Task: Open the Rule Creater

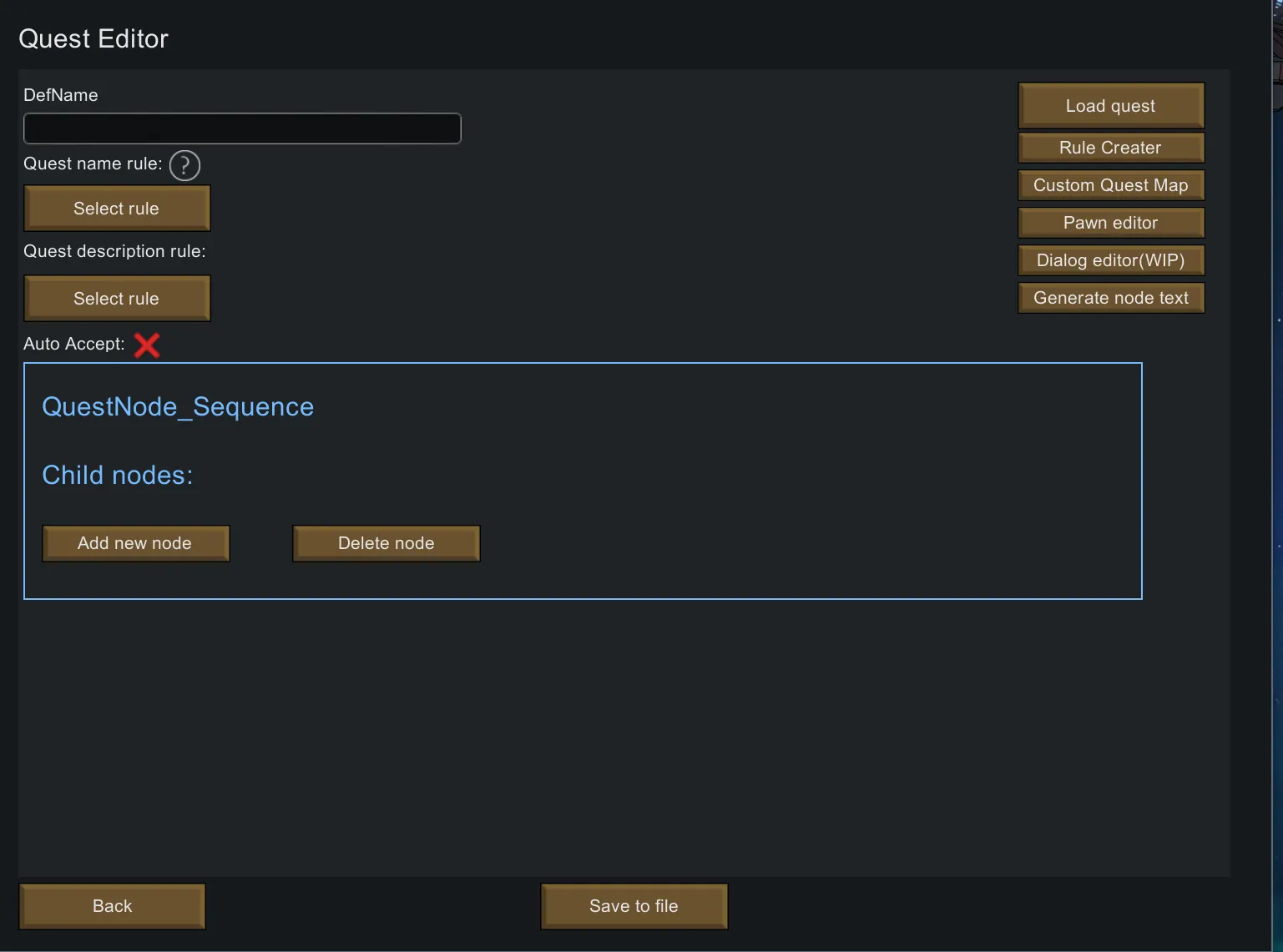Action: click(x=1110, y=148)
